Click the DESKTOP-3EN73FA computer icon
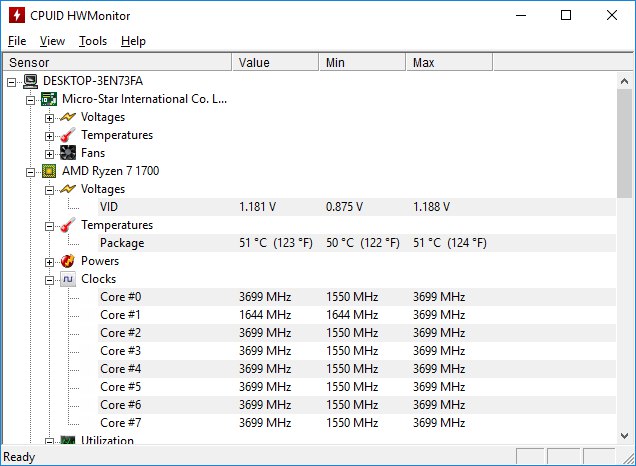 pyautogui.click(x=30, y=81)
